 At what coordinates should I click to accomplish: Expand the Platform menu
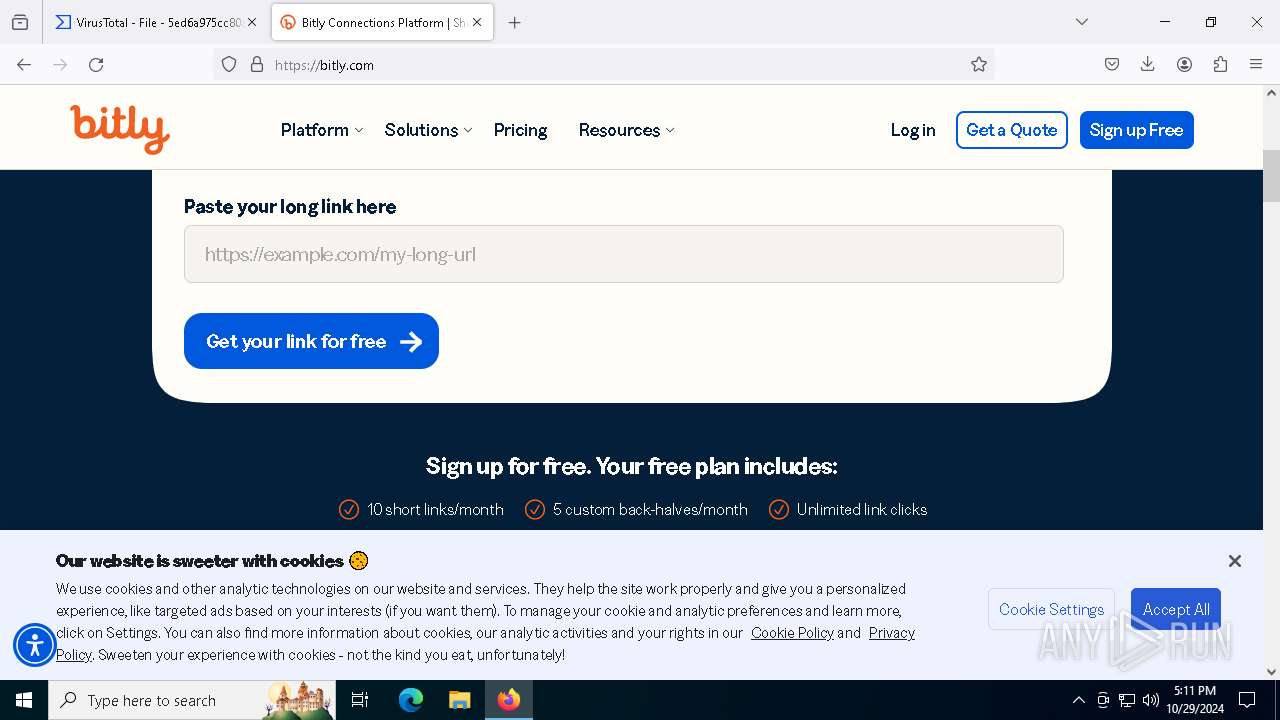[322, 130]
